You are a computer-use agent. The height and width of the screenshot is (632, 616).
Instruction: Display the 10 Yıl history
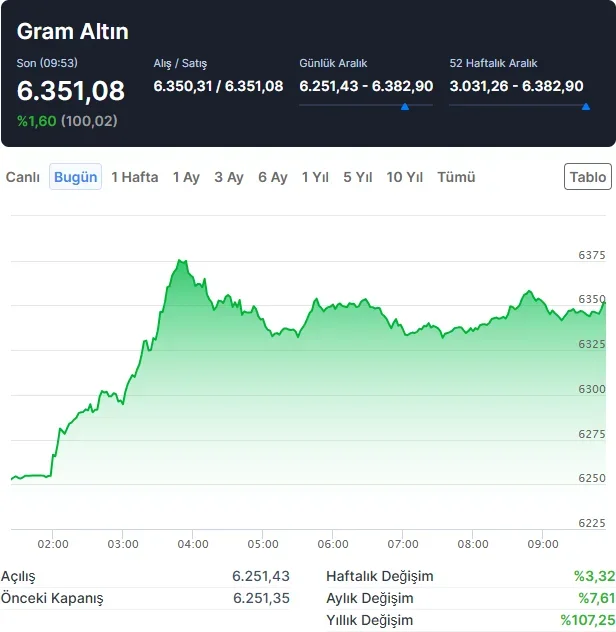click(405, 177)
